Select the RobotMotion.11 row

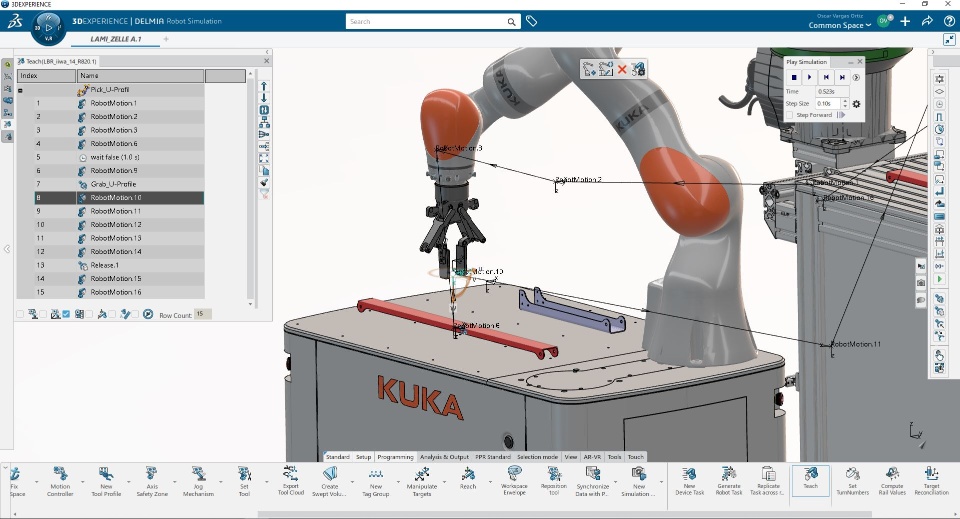[119, 211]
